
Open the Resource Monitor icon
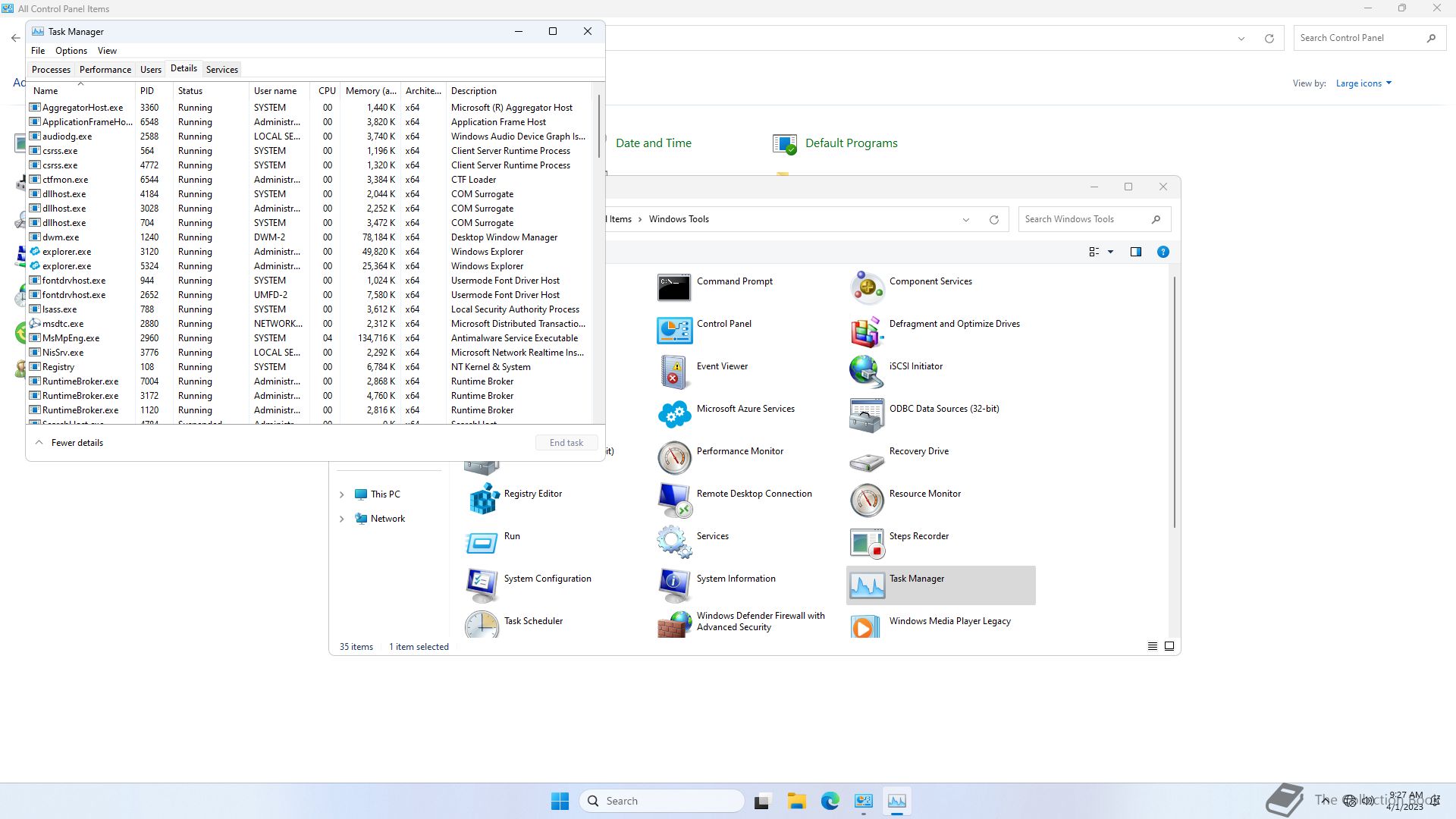(x=866, y=500)
